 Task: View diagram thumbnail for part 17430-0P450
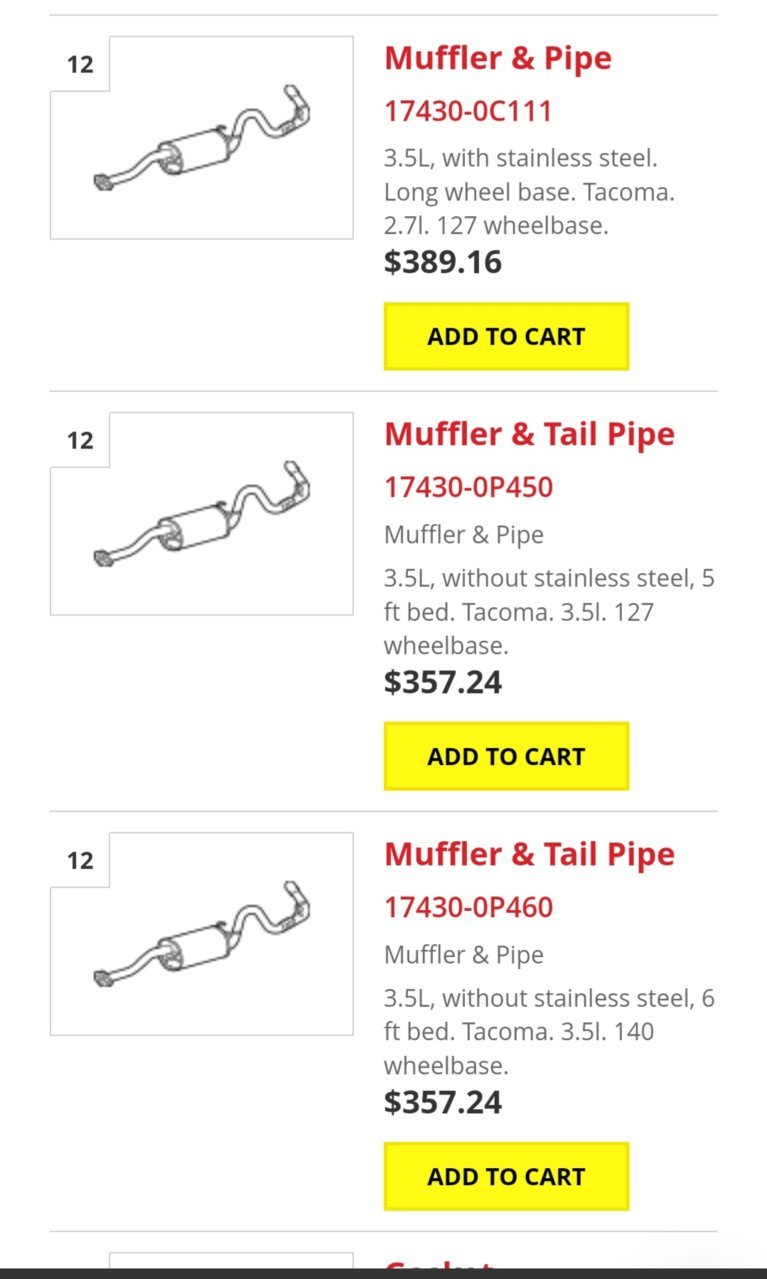pyautogui.click(x=202, y=514)
